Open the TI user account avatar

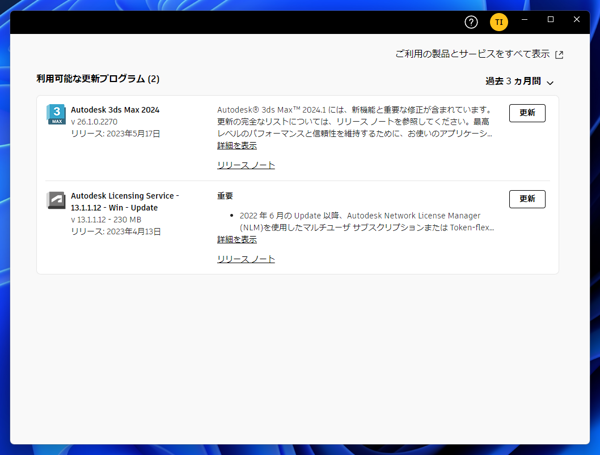(x=499, y=22)
